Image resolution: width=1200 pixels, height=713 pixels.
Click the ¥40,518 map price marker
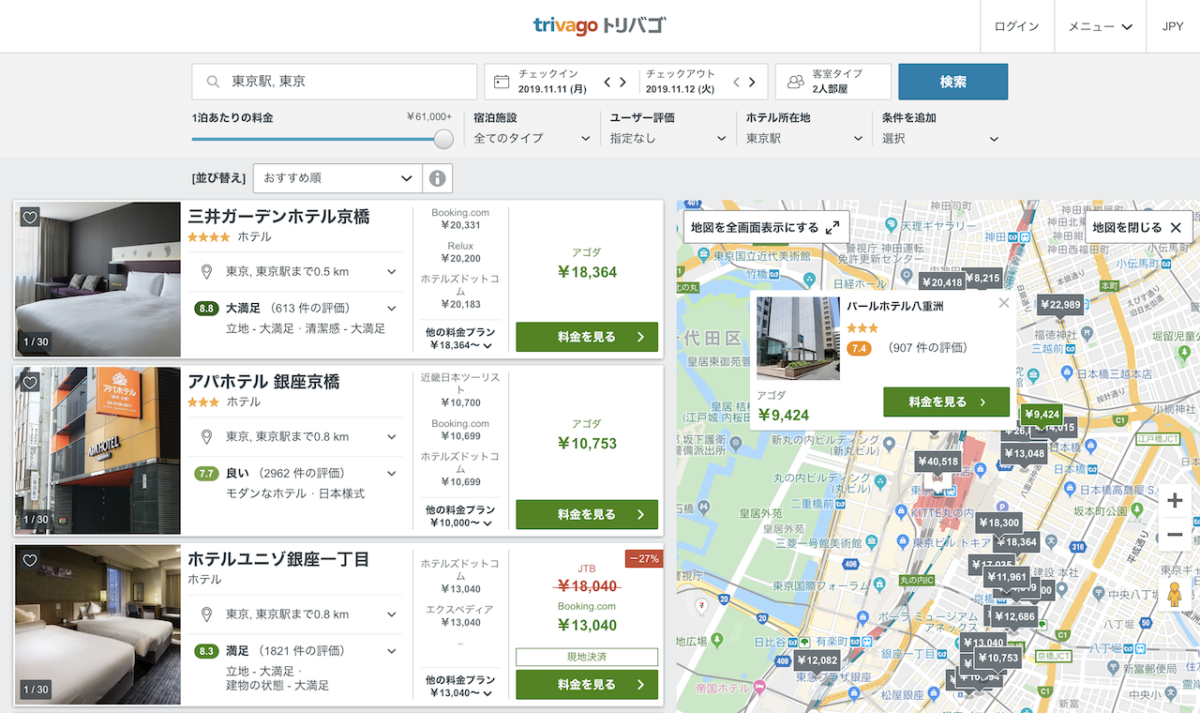(937, 461)
